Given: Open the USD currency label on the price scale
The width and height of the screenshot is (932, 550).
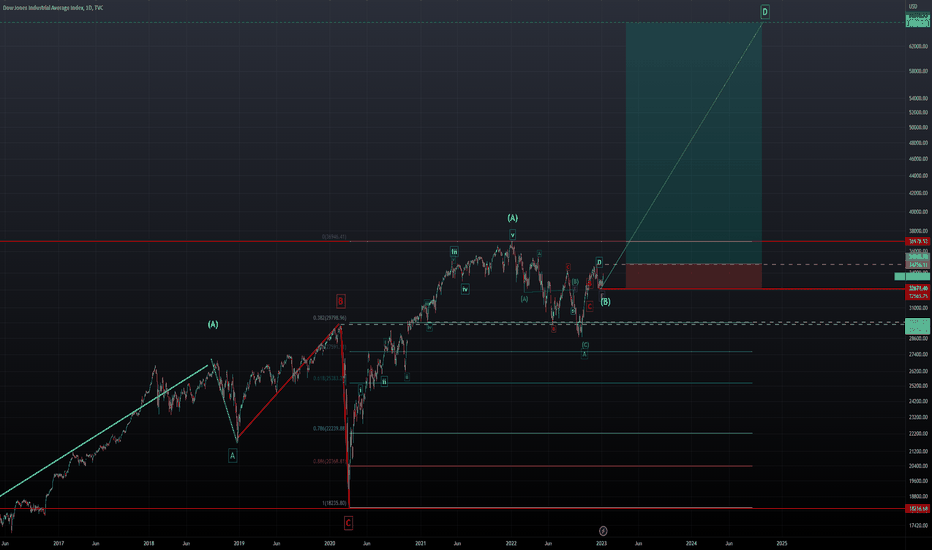Looking at the screenshot, I should pyautogui.click(x=912, y=7).
